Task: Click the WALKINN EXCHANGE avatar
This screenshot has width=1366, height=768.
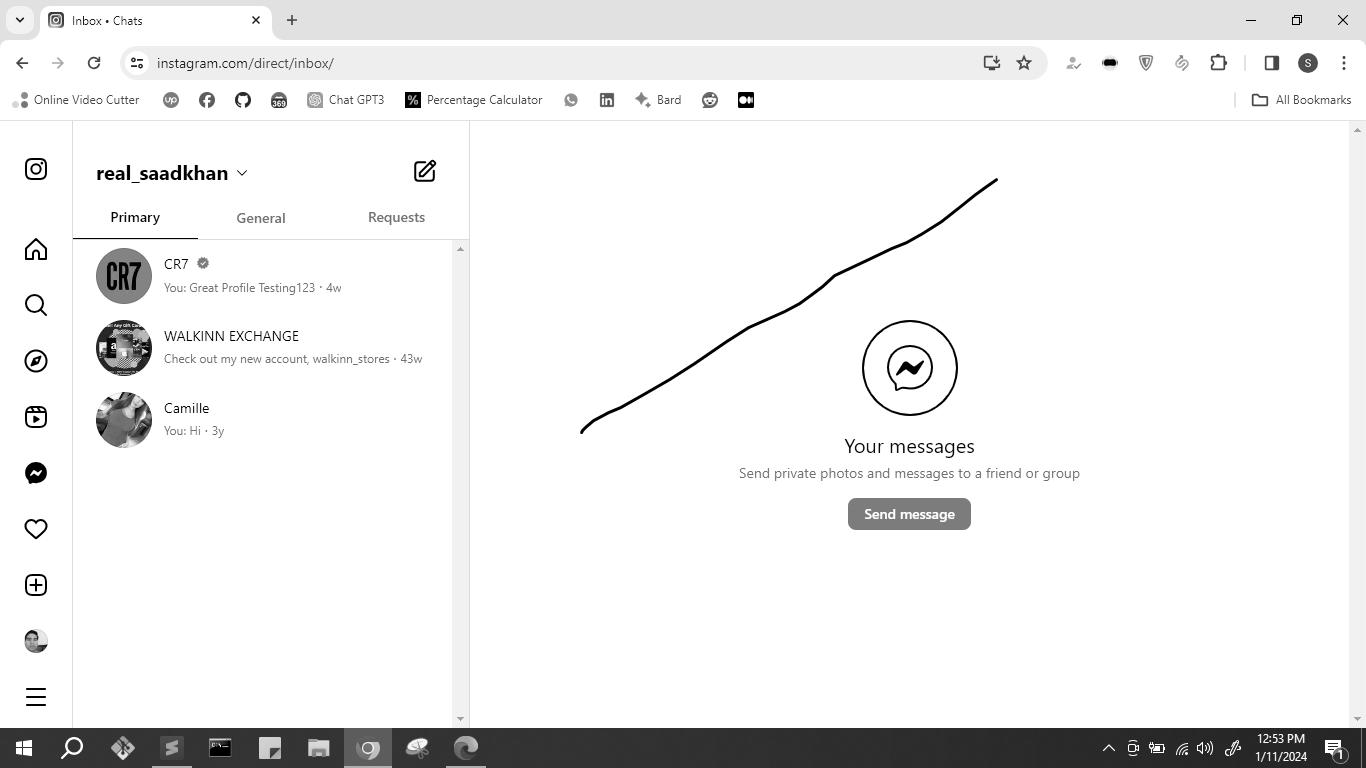Action: pos(124,348)
